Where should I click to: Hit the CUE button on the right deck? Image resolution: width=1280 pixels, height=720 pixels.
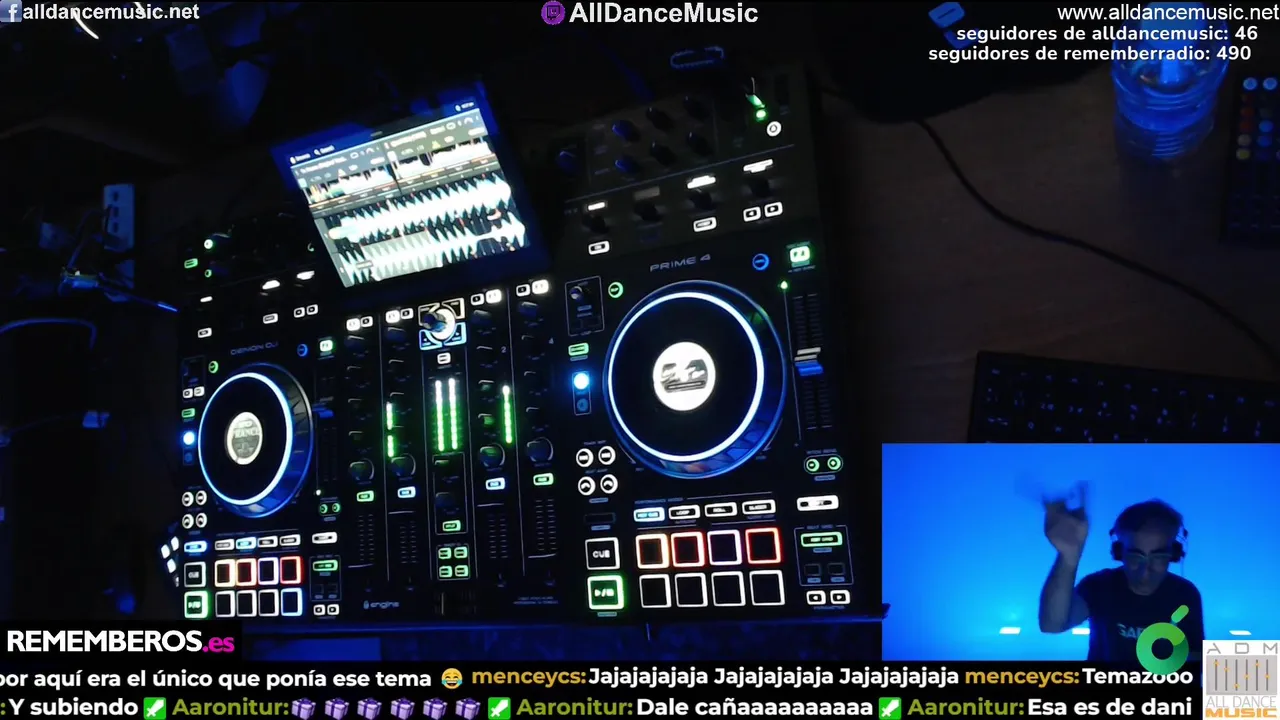(602, 553)
